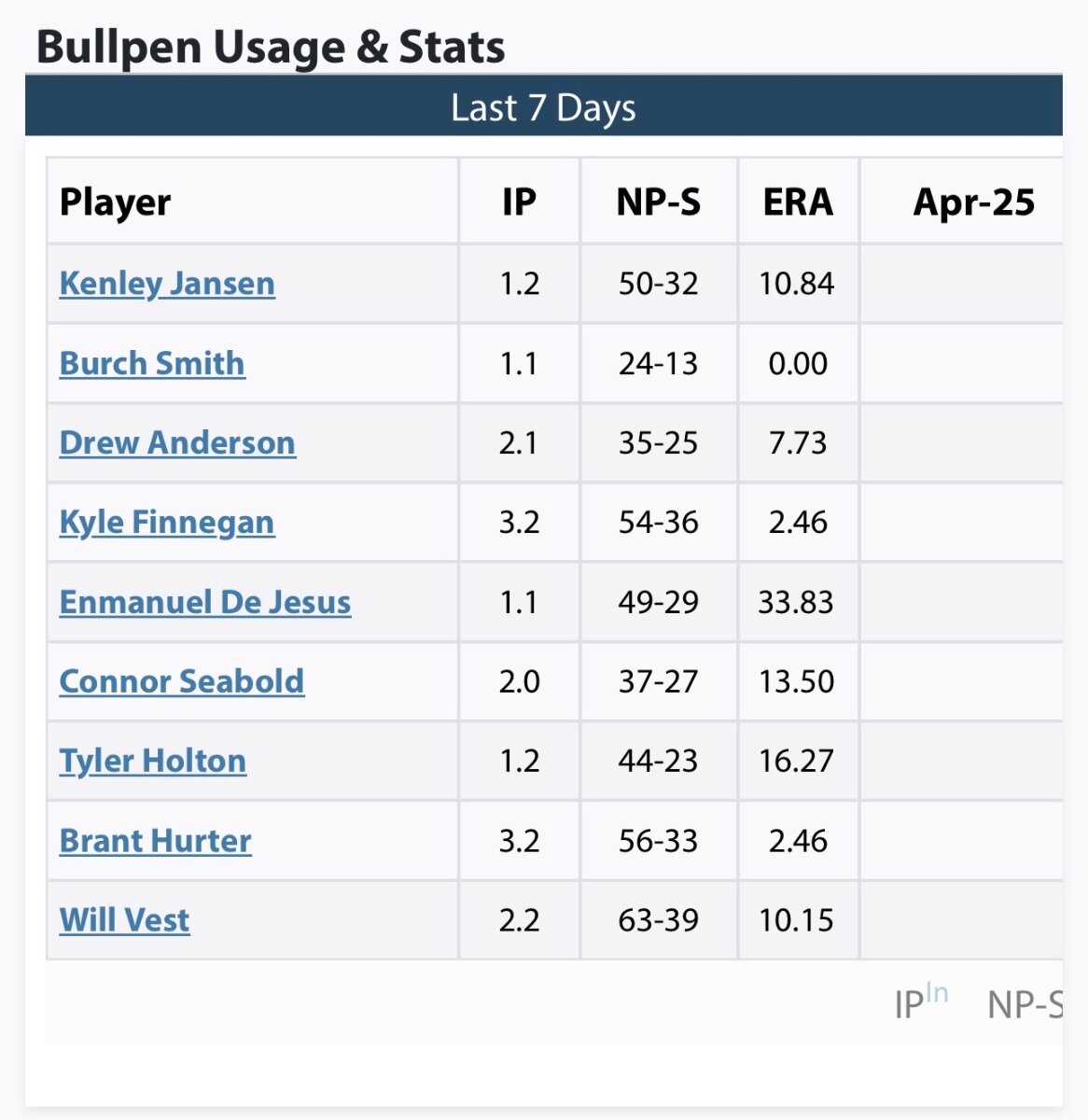Open the Tyler Holton link

click(153, 761)
